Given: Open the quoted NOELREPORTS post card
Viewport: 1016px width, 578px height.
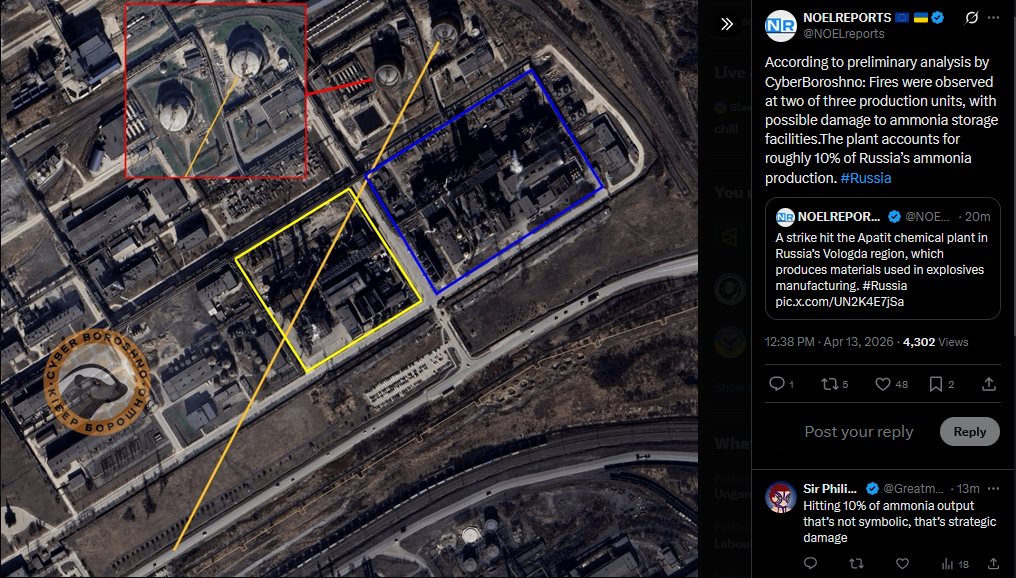Looking at the screenshot, I should click(883, 259).
